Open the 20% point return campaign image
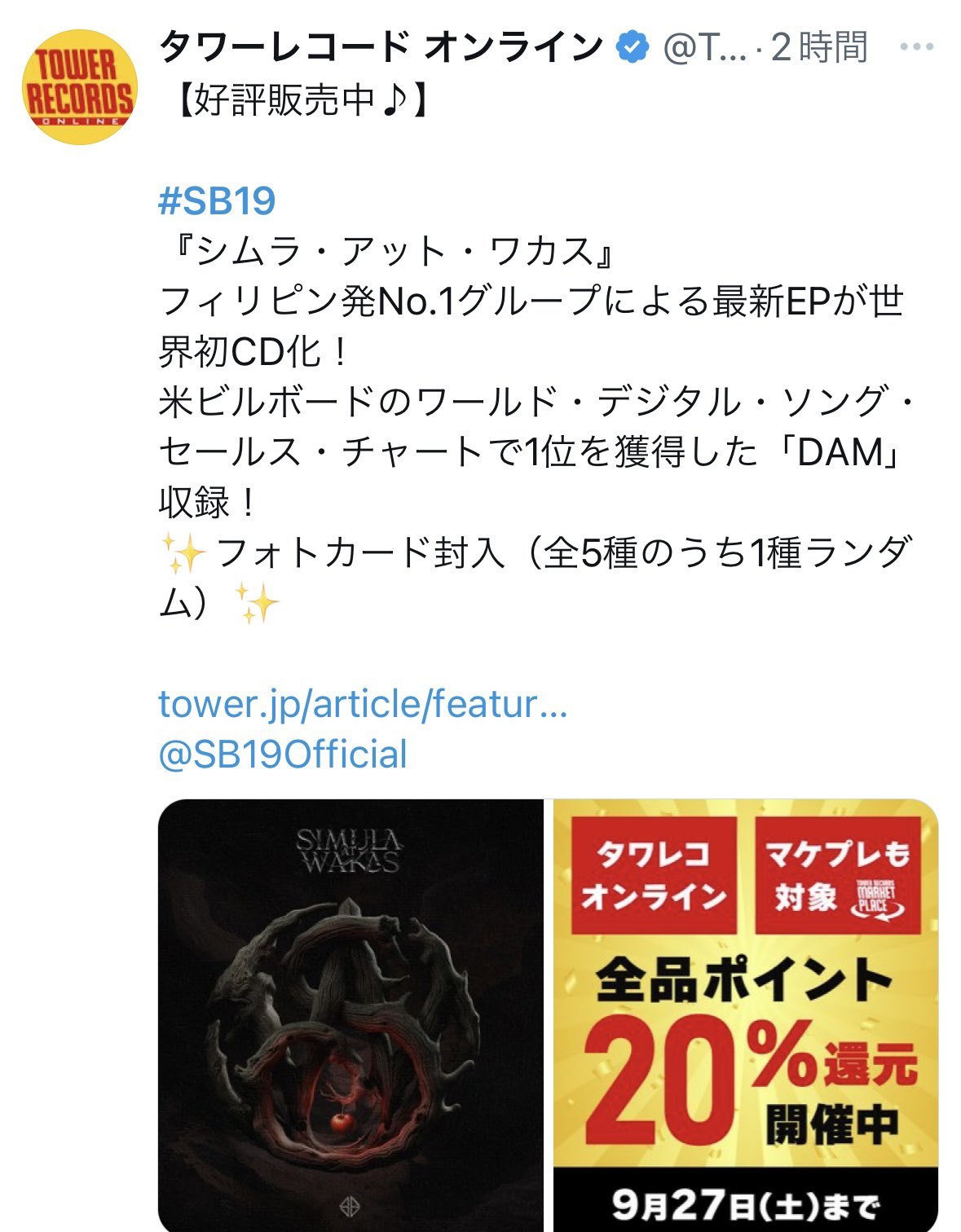This screenshot has height=1232, width=961. (746, 1015)
